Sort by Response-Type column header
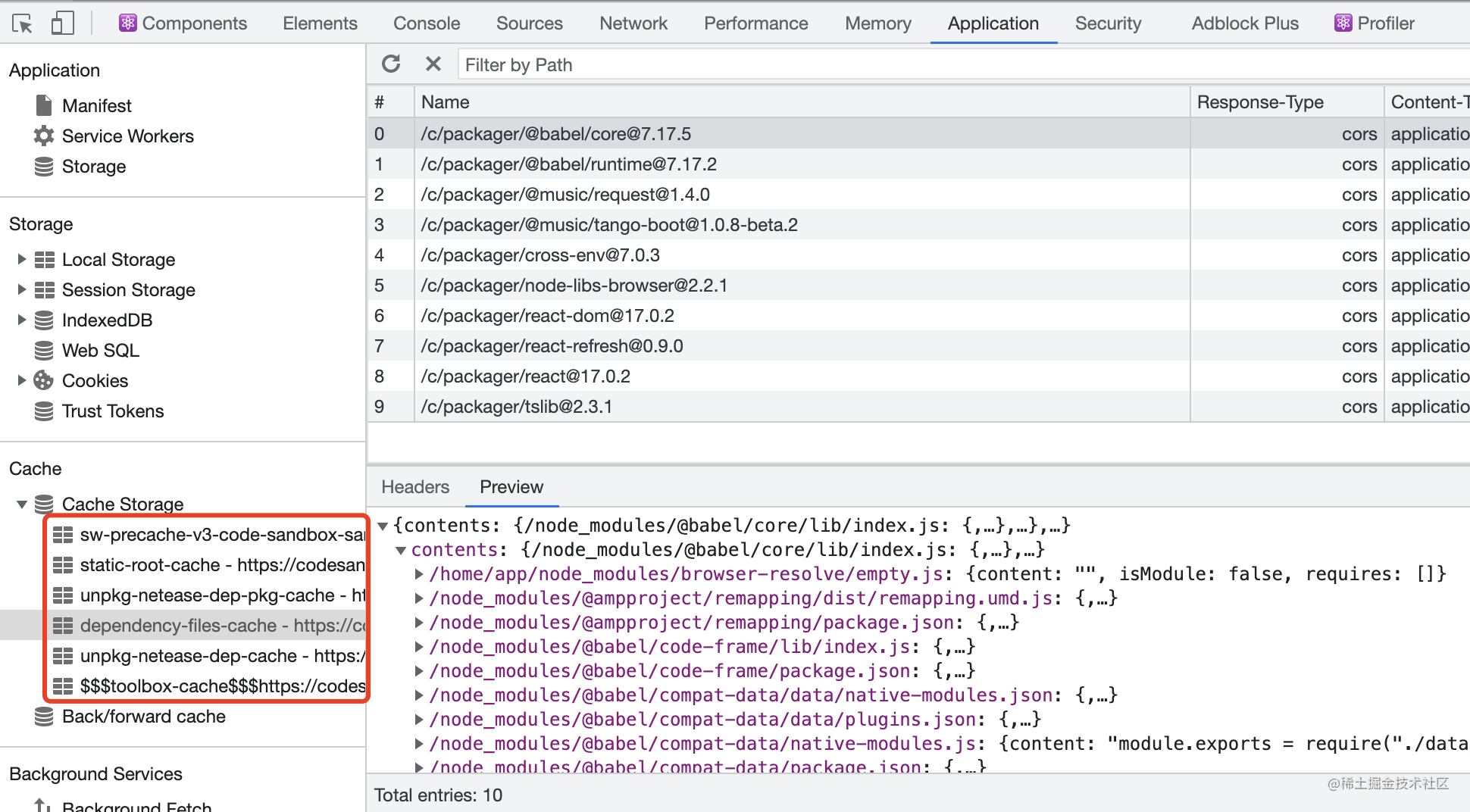Viewport: 1470px width, 812px height. [1287, 102]
